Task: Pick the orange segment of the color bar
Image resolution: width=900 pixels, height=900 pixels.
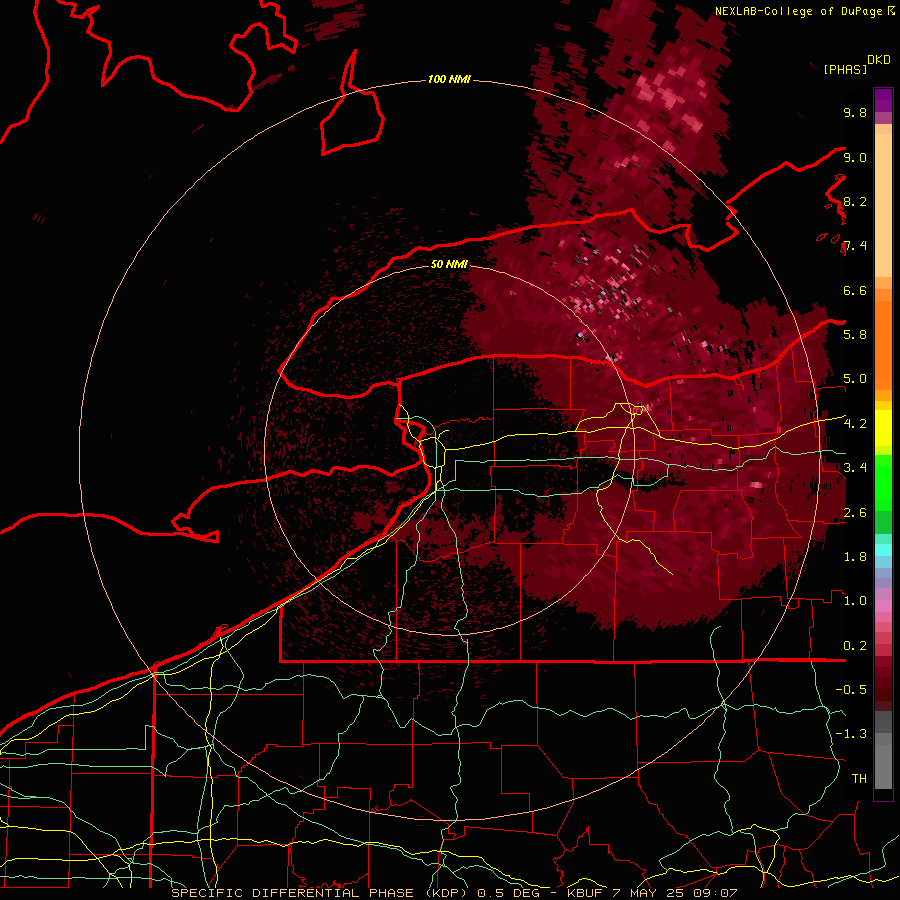Action: (883, 346)
